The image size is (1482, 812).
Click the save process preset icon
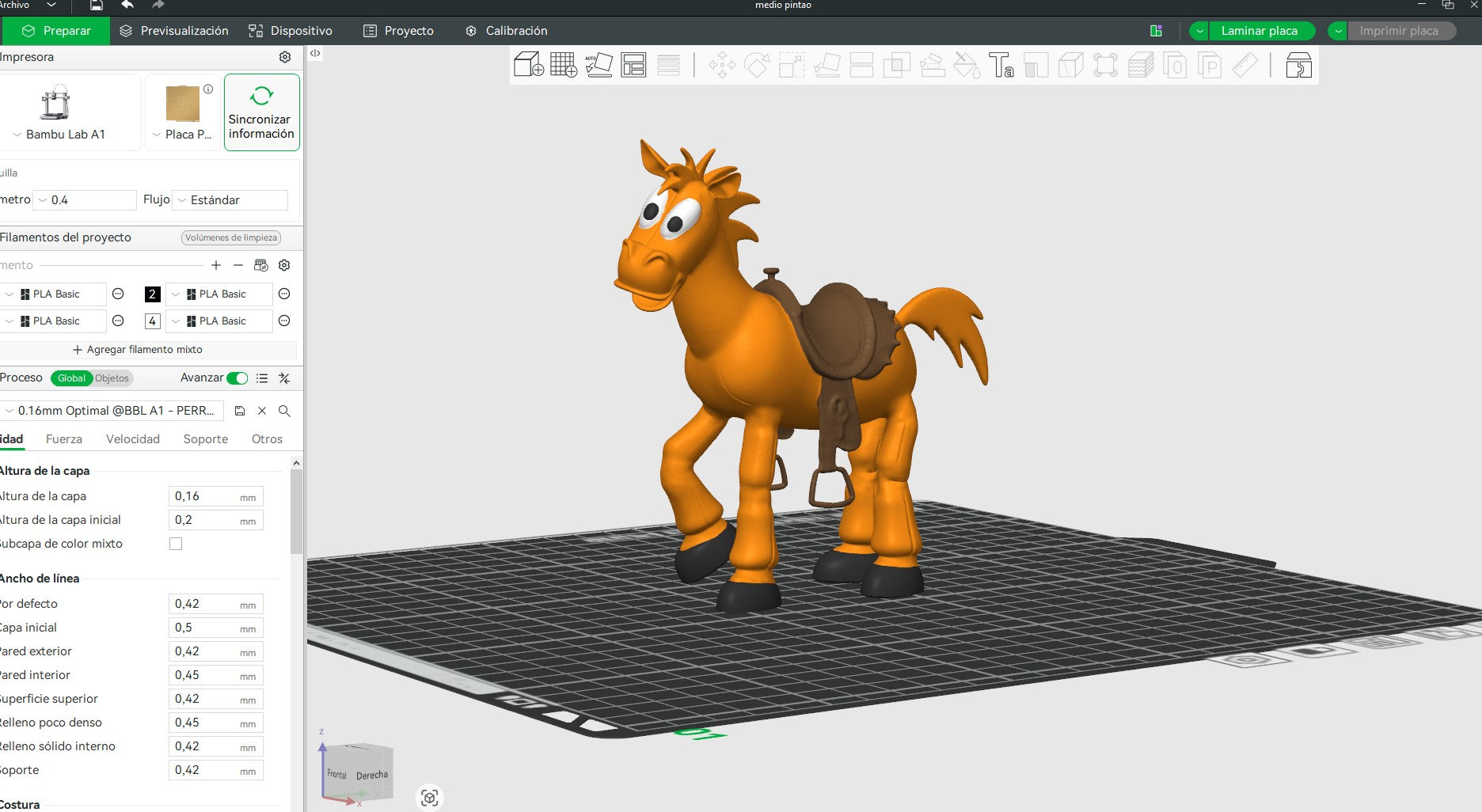point(240,411)
